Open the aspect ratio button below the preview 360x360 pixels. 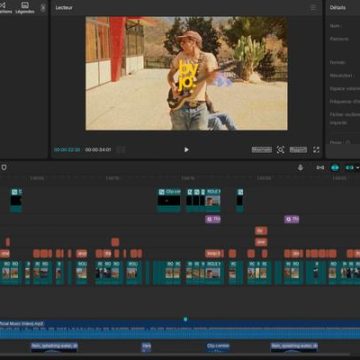pos(298,150)
